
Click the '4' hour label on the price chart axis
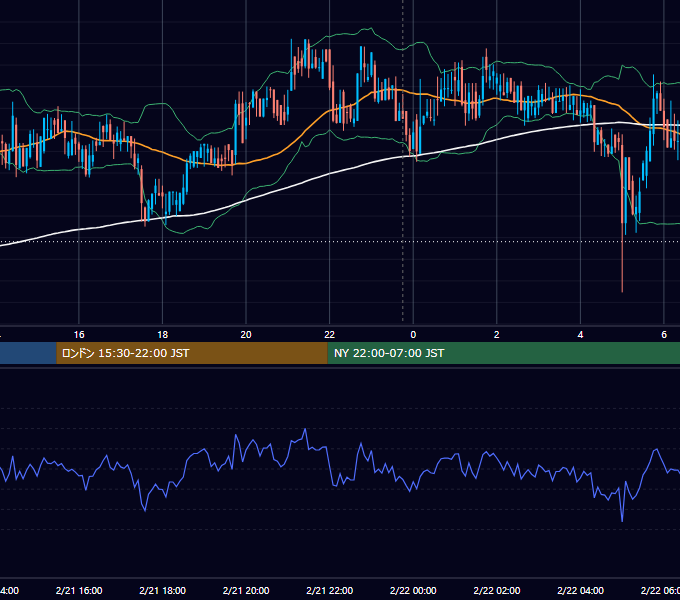580,335
